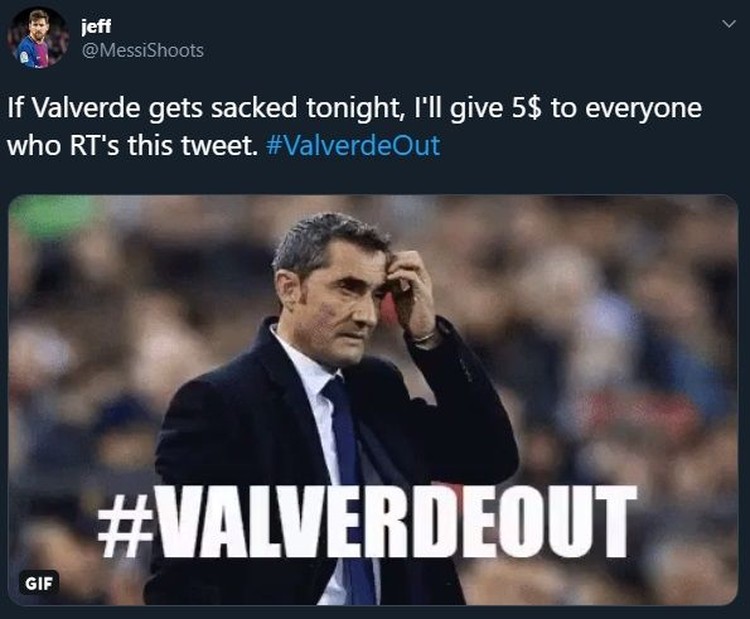Click the GIF badge on the media
The image size is (750, 619).
tap(39, 583)
